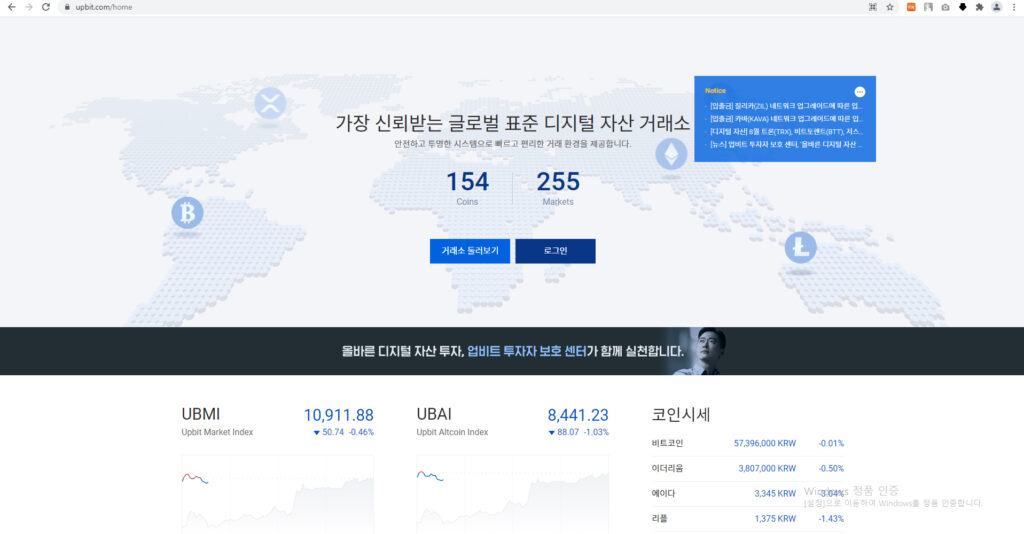Open the UBAI chart thumbnail
Image resolution: width=1024 pixels, height=534 pixels.
tap(513, 494)
